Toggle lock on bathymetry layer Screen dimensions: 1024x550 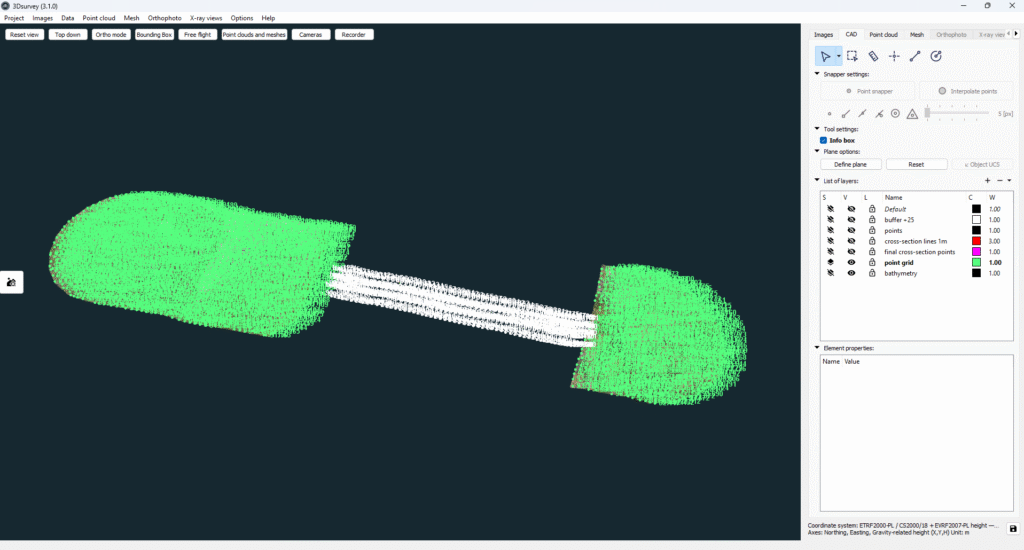[872, 273]
